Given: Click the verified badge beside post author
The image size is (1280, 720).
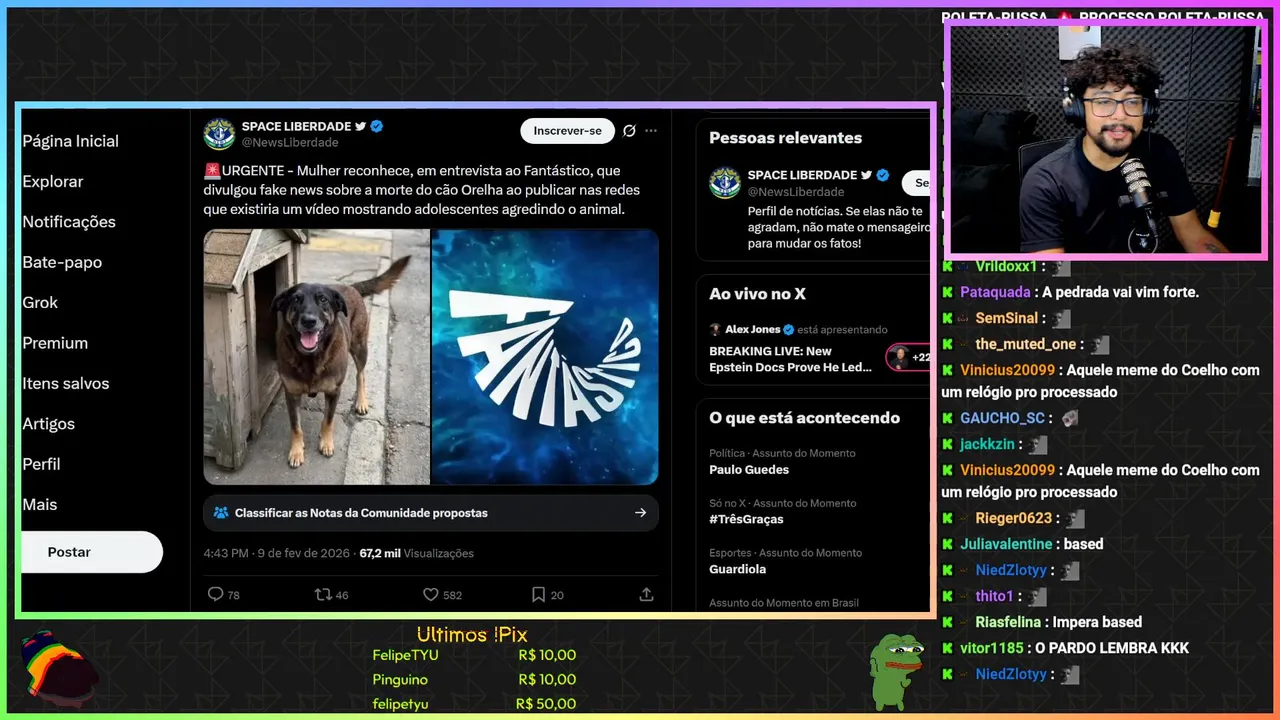Looking at the screenshot, I should (377, 126).
